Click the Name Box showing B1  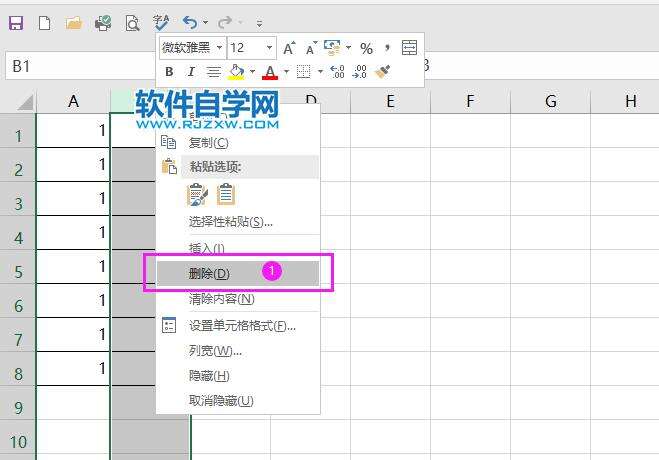(x=80, y=66)
